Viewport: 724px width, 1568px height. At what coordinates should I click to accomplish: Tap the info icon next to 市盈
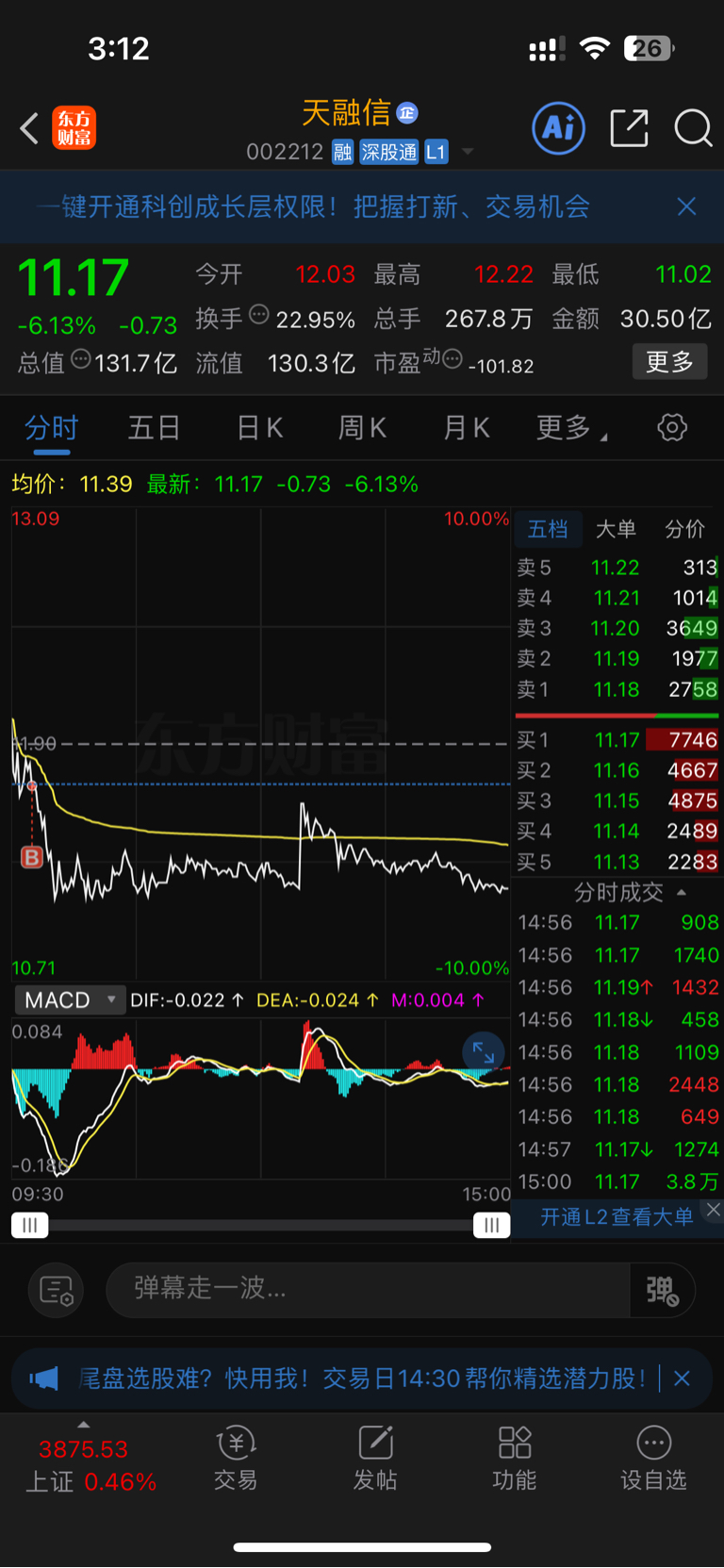tap(453, 359)
